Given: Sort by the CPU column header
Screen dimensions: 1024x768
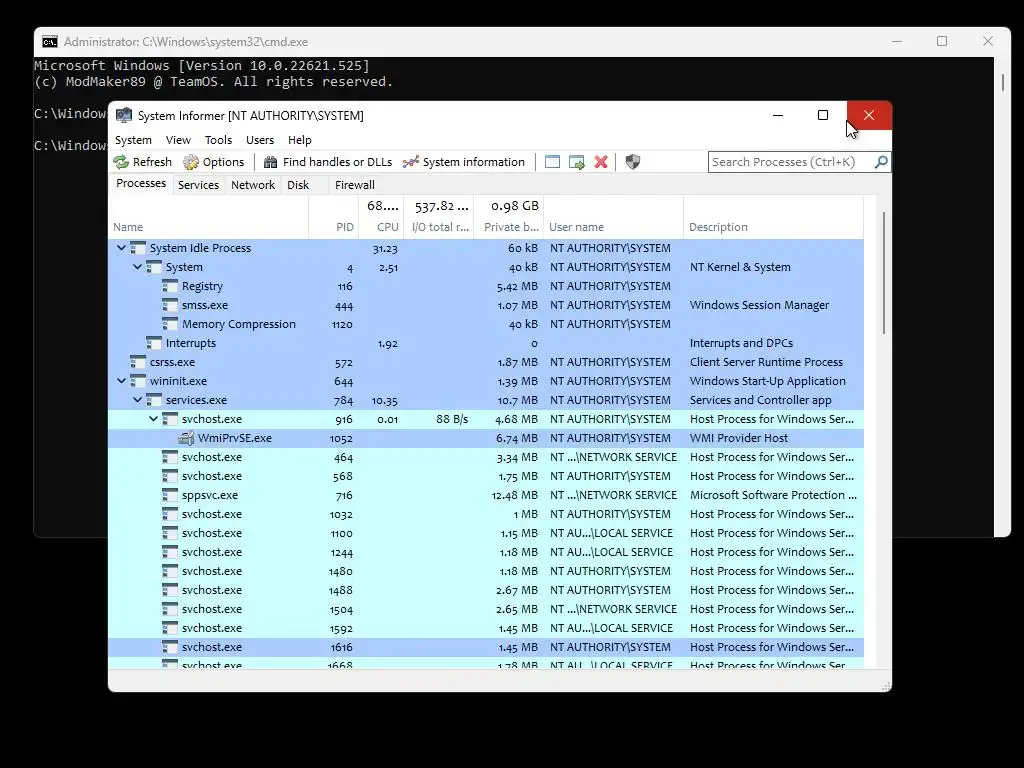Looking at the screenshot, I should coord(381,217).
